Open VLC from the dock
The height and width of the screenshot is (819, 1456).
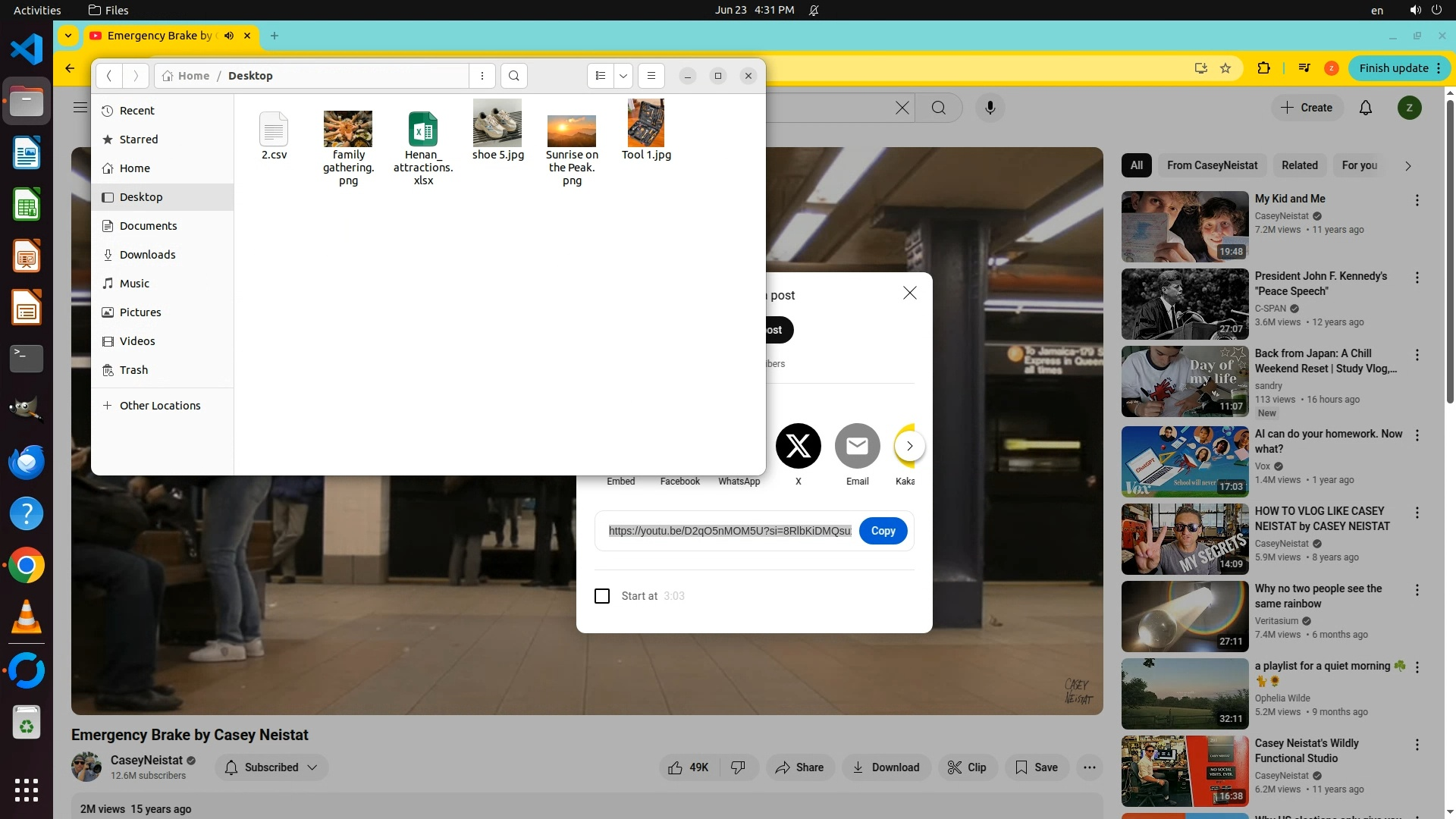click(x=27, y=617)
